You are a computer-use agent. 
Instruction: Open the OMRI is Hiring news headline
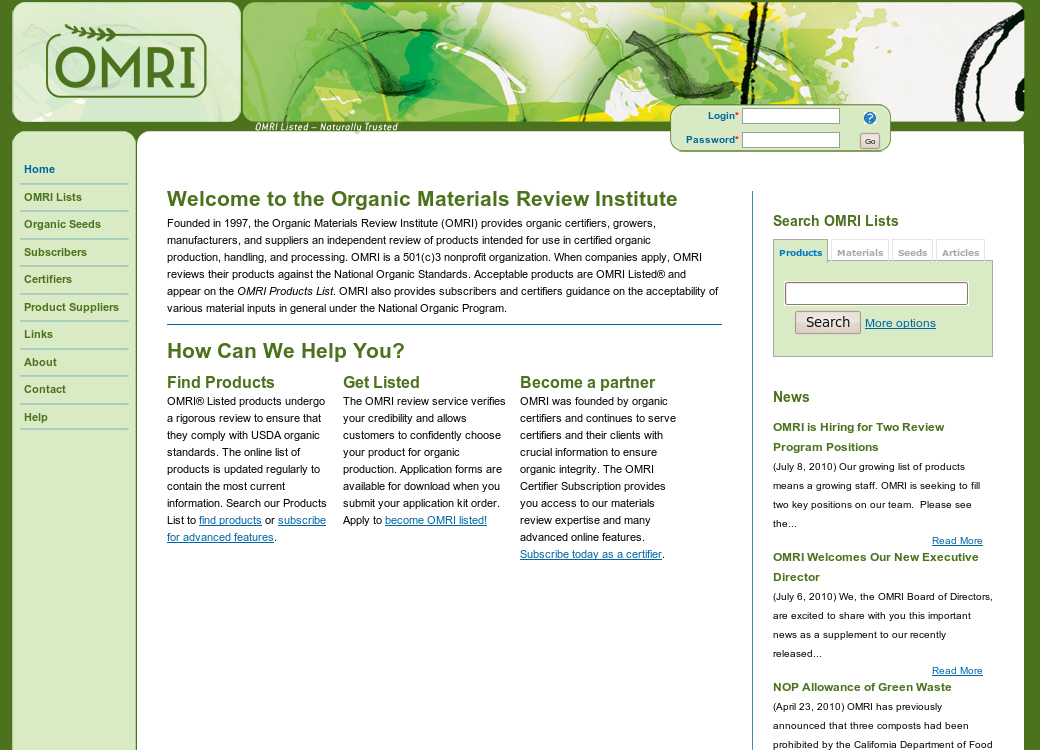[x=858, y=437]
